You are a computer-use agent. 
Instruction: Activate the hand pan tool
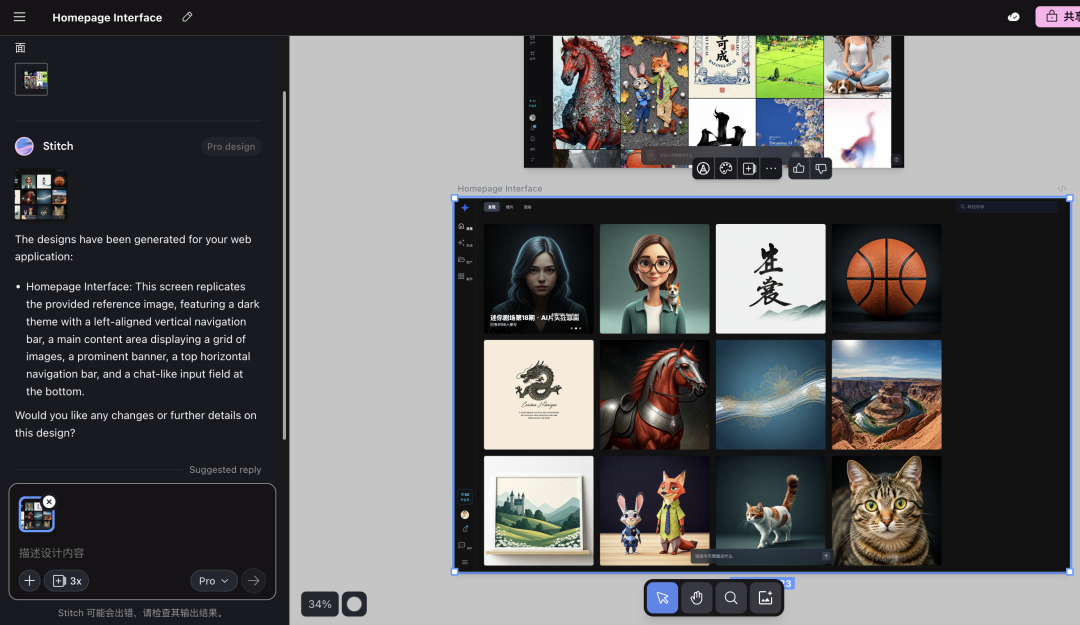pyautogui.click(x=696, y=597)
